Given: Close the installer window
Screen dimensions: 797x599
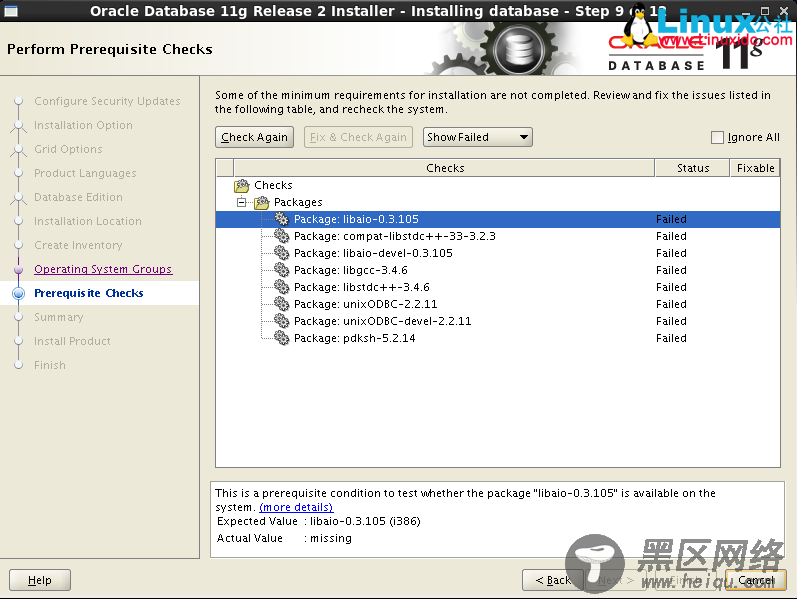Looking at the screenshot, I should tap(784, 11).
